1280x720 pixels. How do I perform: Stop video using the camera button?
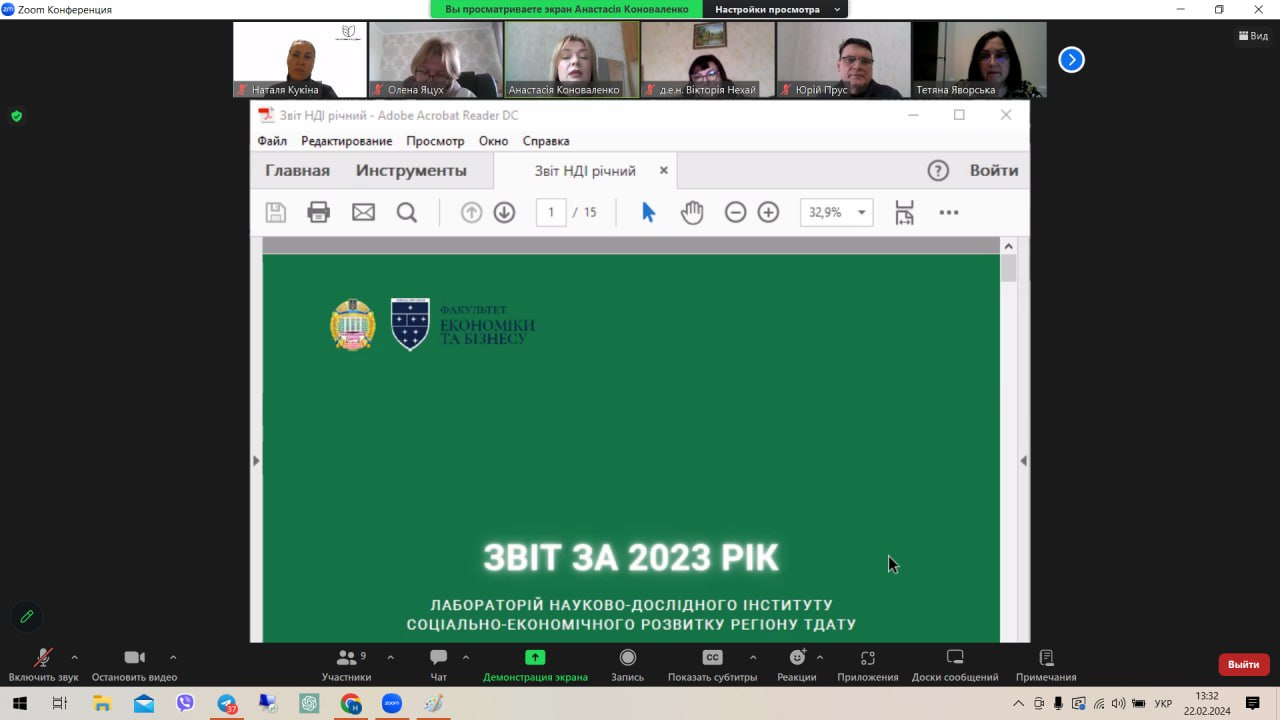(134, 664)
